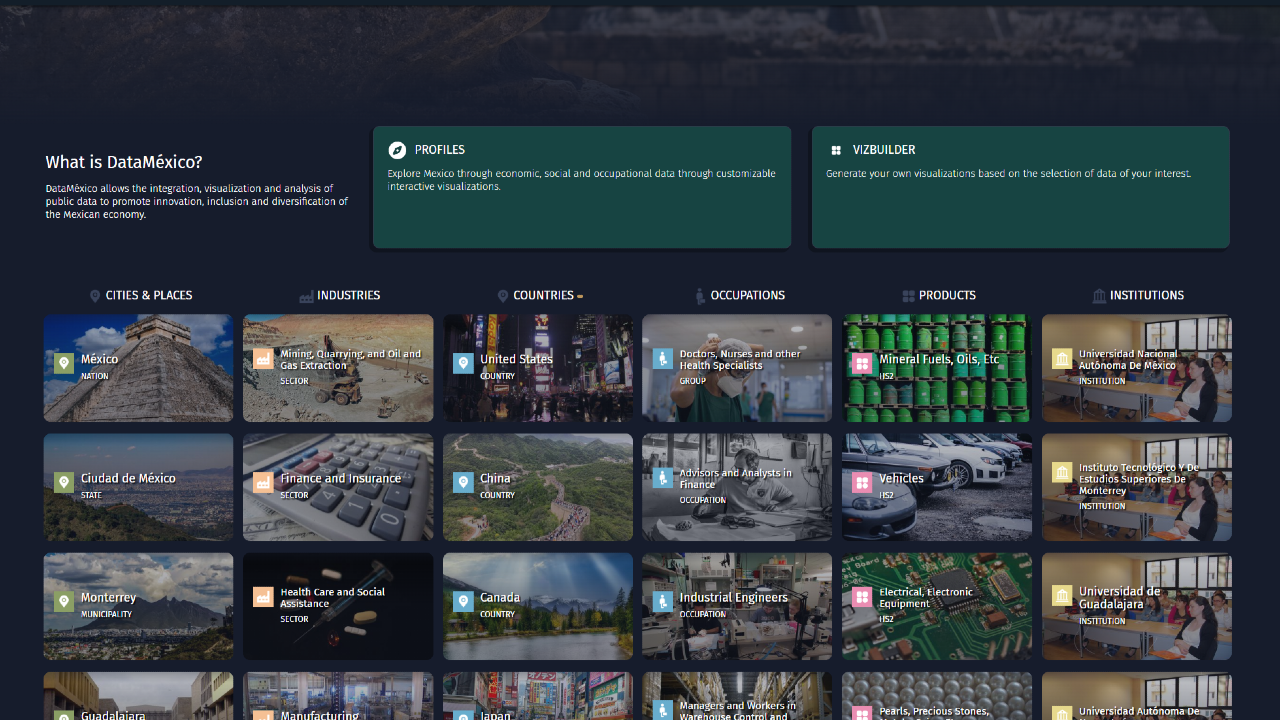Open Instituto Tecnológico de Monterrey title
1280x720 pixels.
1139,478
